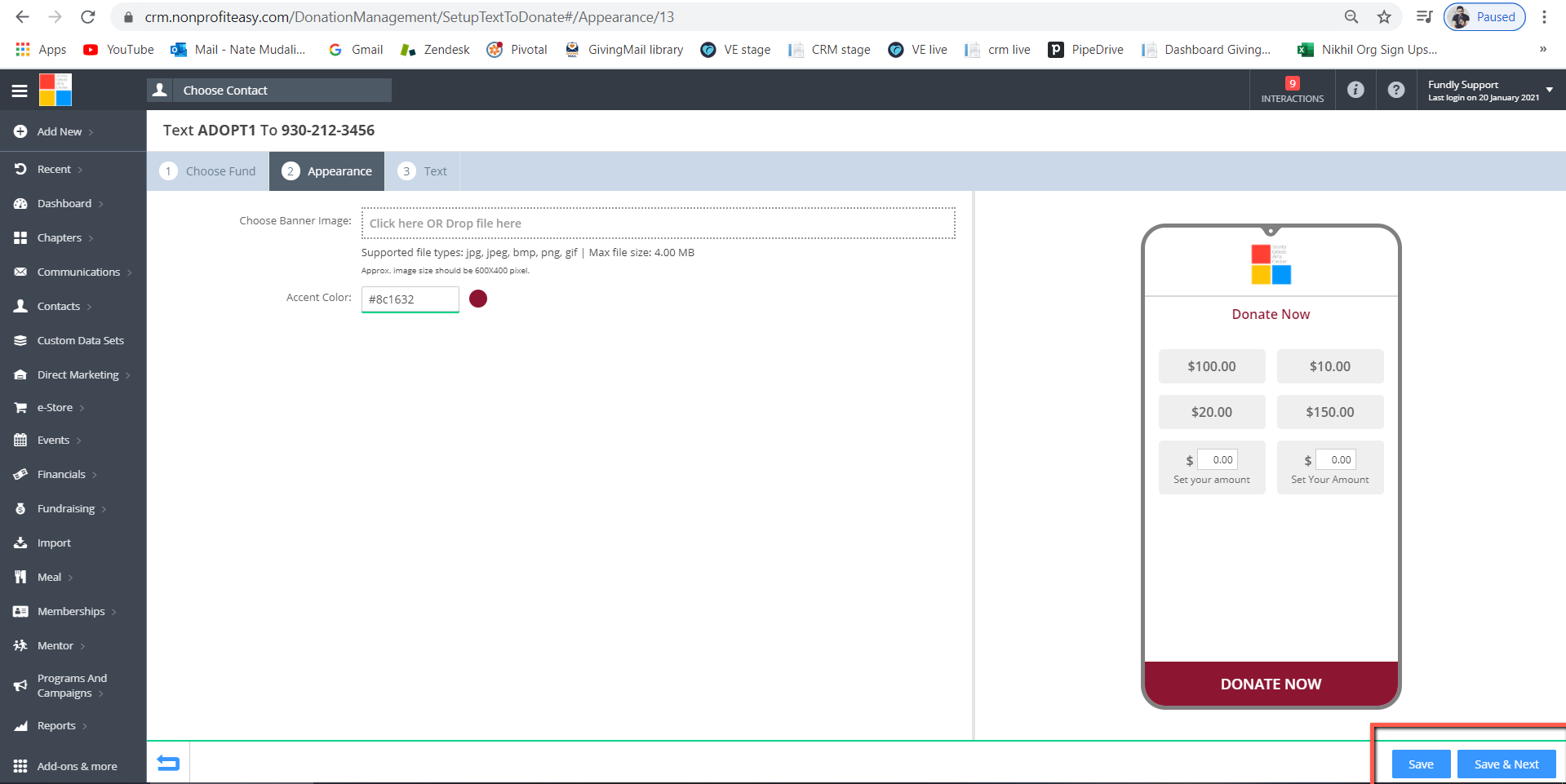Image resolution: width=1566 pixels, height=784 pixels.
Task: Click the Direct Marketing mail icon
Action: click(x=20, y=374)
